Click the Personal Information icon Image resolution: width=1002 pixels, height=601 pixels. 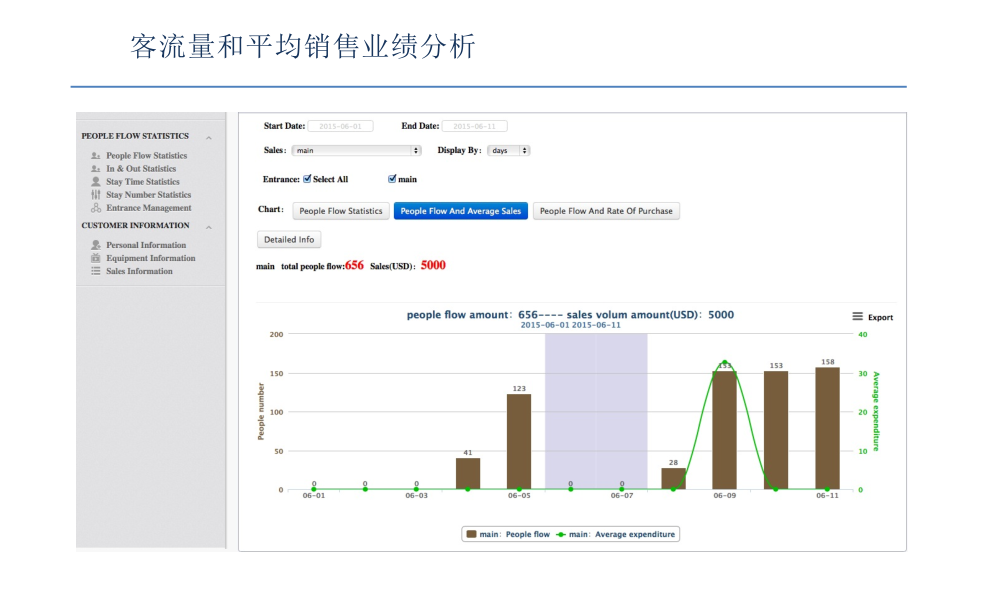95,245
